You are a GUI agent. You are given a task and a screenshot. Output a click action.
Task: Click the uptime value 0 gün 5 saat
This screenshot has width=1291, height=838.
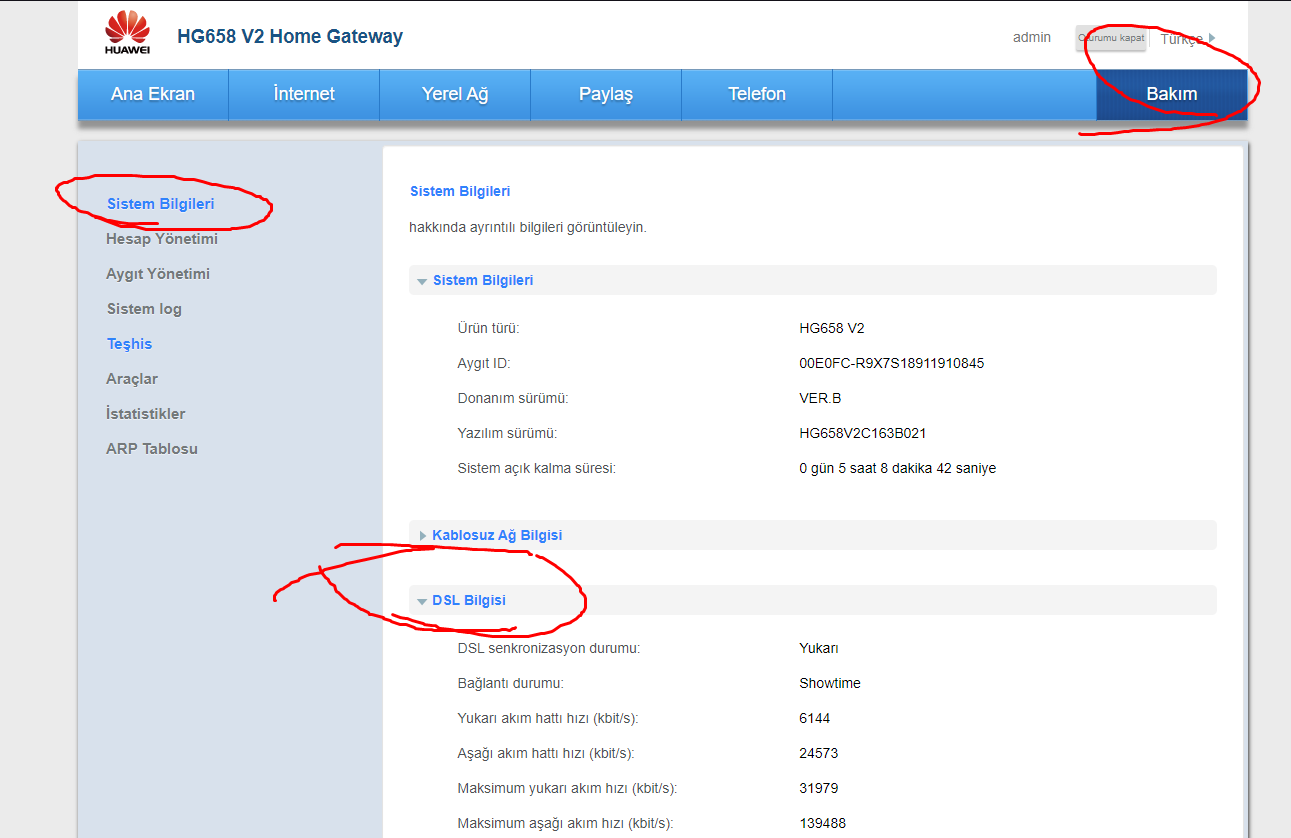pos(898,468)
